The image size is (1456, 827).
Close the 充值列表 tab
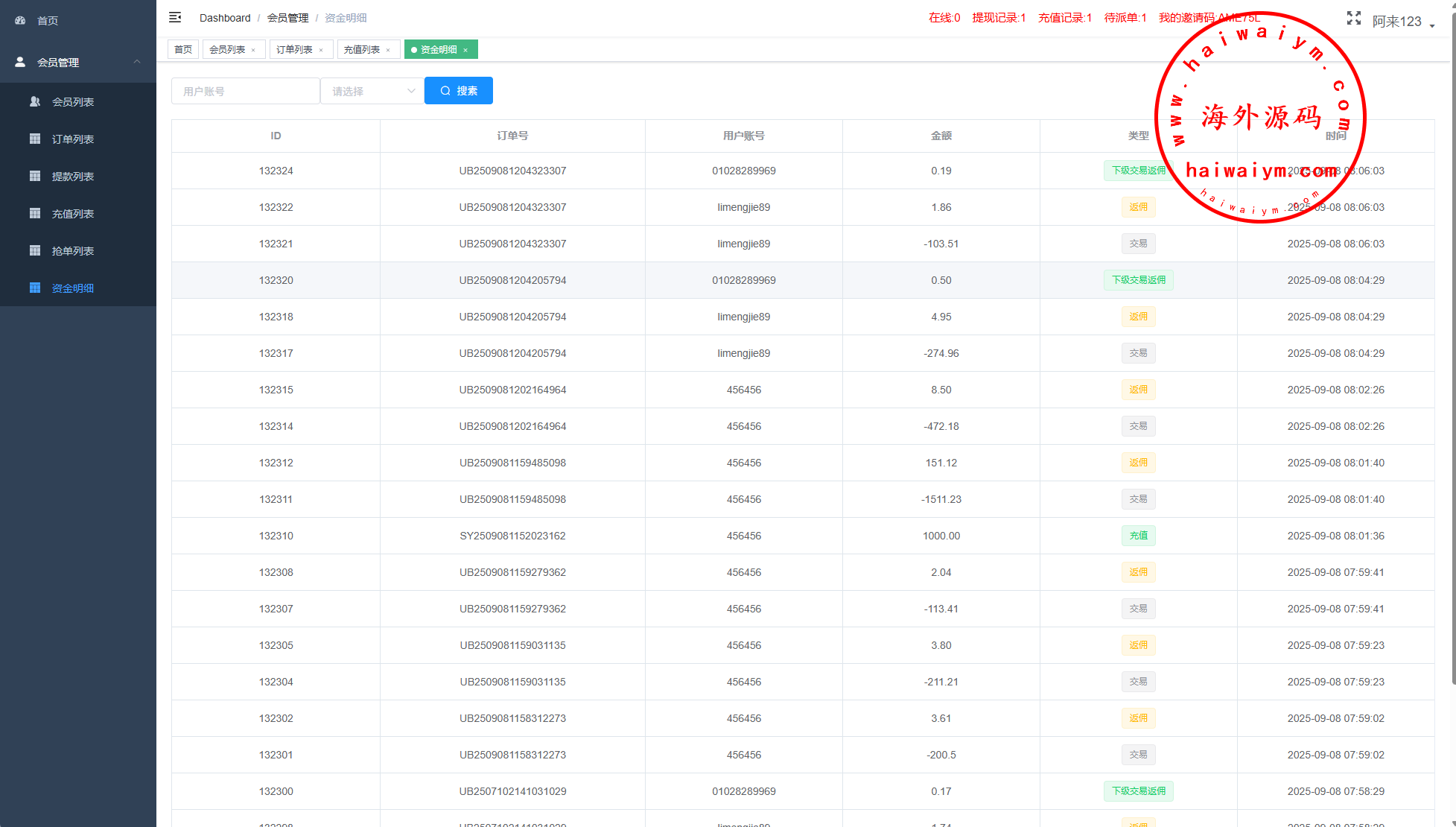(388, 50)
